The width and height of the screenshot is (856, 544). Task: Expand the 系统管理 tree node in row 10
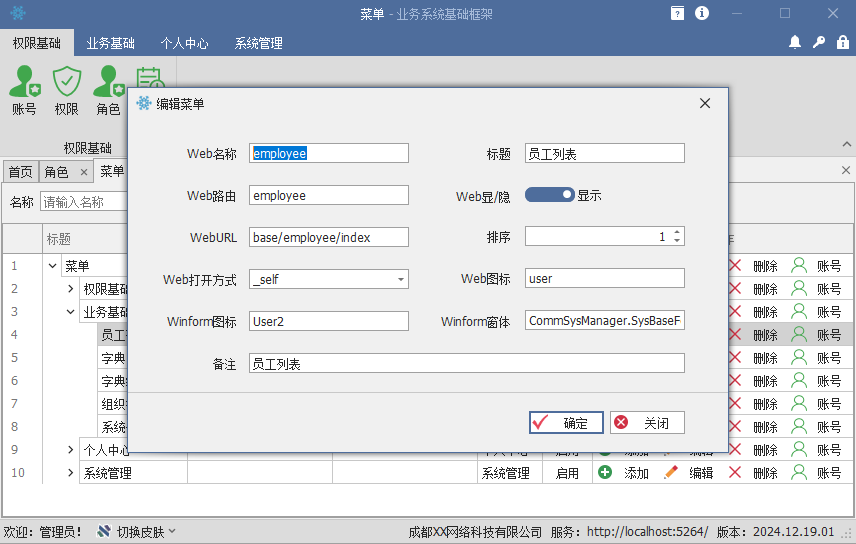pyautogui.click(x=70, y=472)
